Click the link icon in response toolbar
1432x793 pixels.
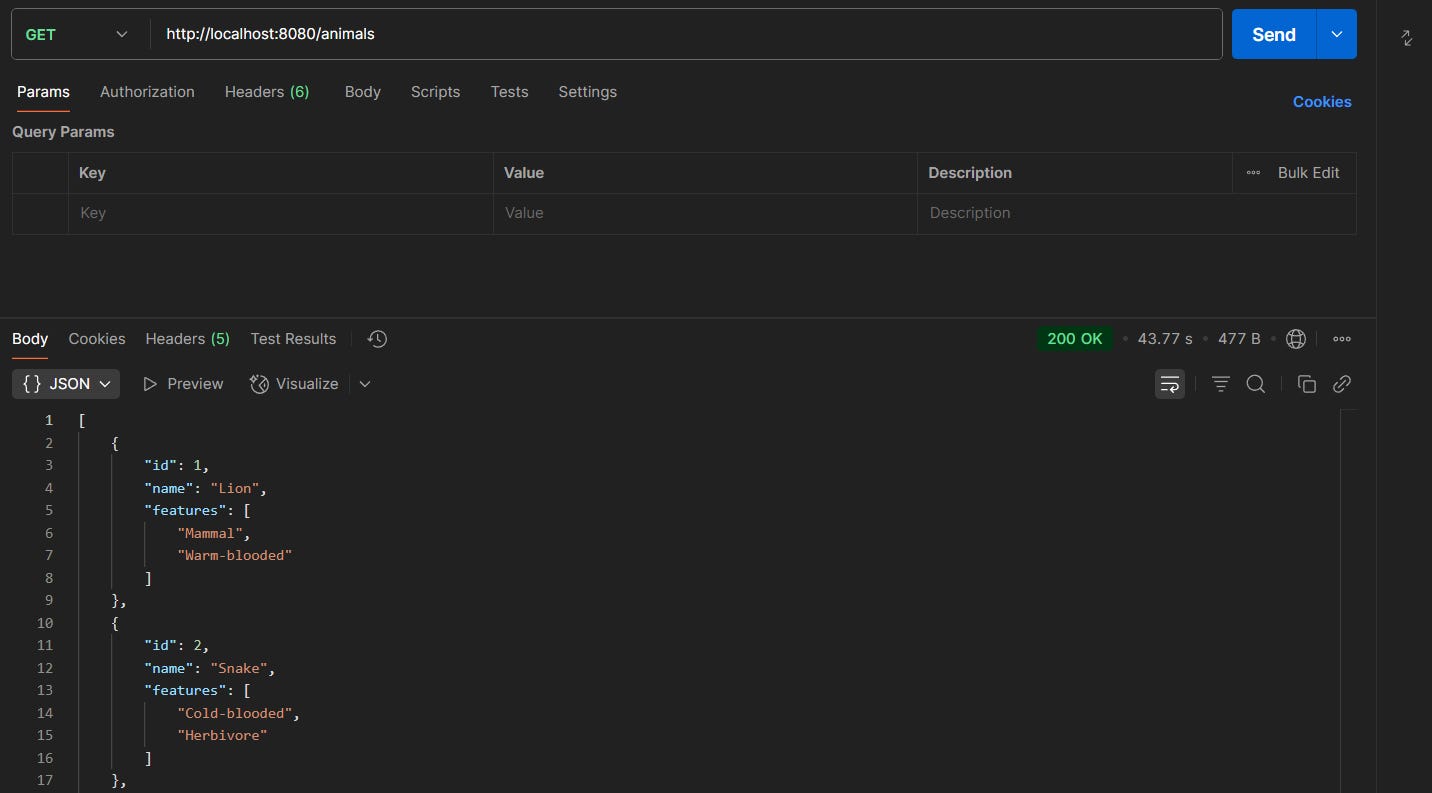[x=1342, y=384]
